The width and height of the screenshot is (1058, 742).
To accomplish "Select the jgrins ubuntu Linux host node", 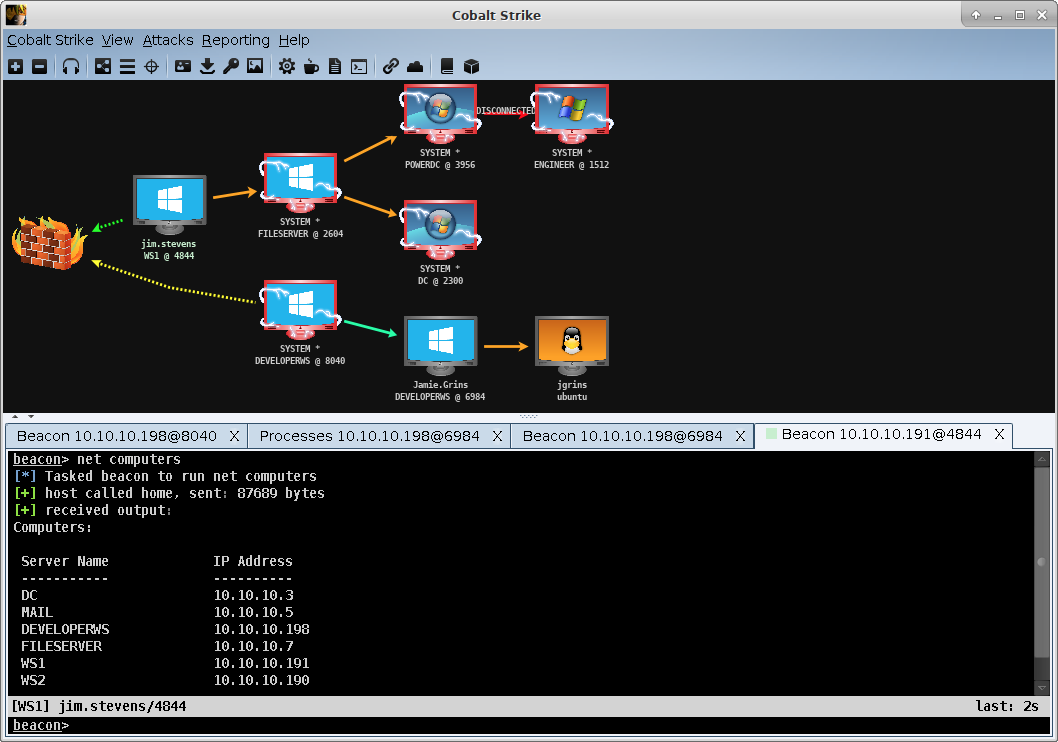I will point(571,345).
